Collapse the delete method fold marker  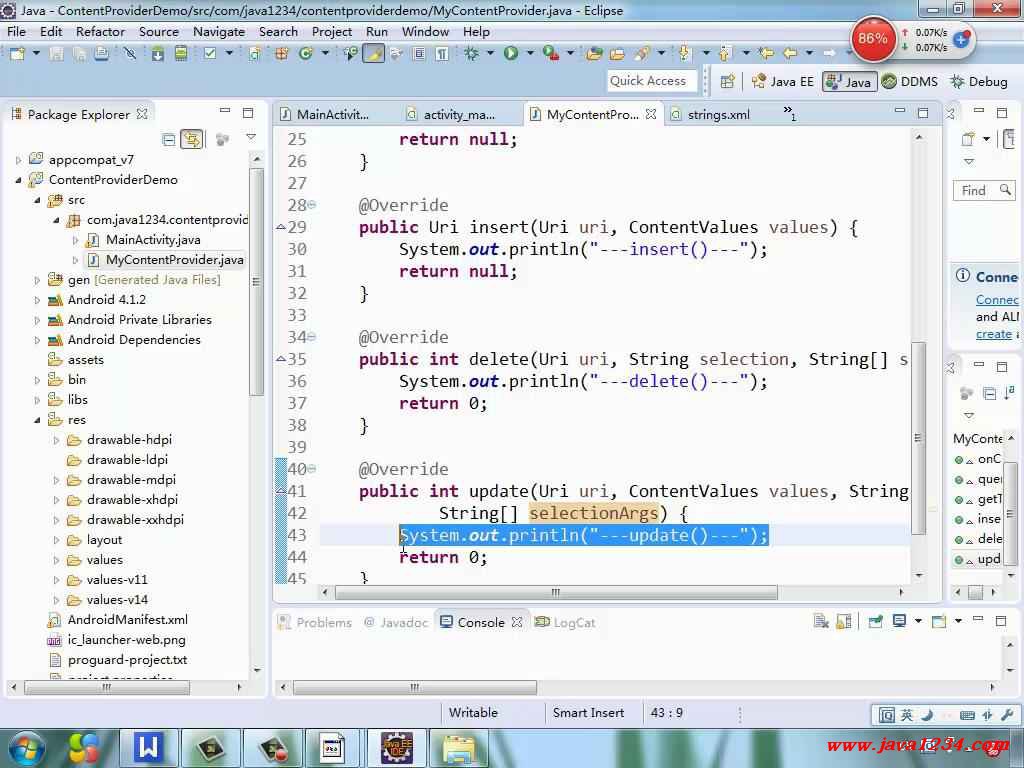pos(312,337)
